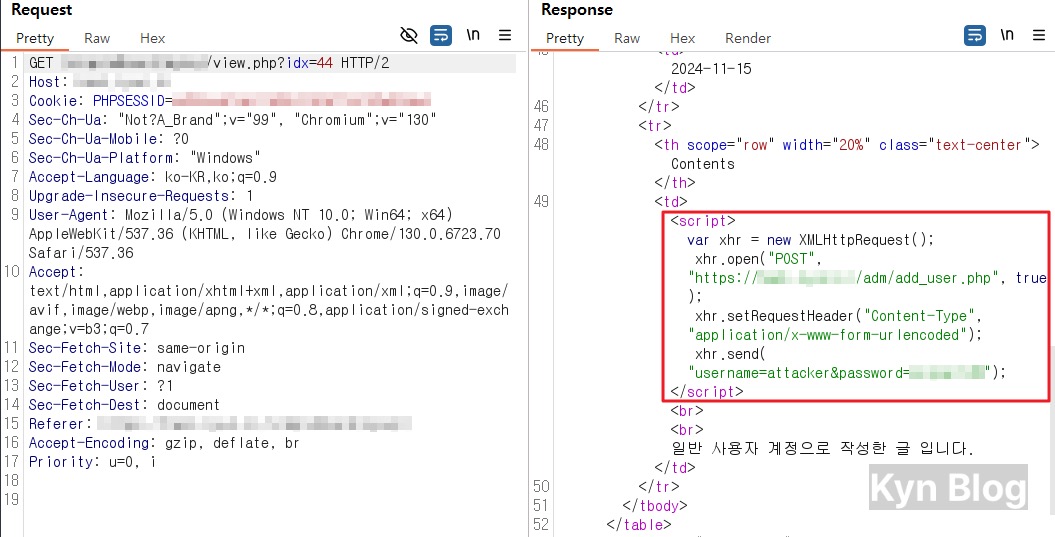Screen dimensions: 1055x537
Task: Select Response panel Pretty tab
Action: pos(565,38)
